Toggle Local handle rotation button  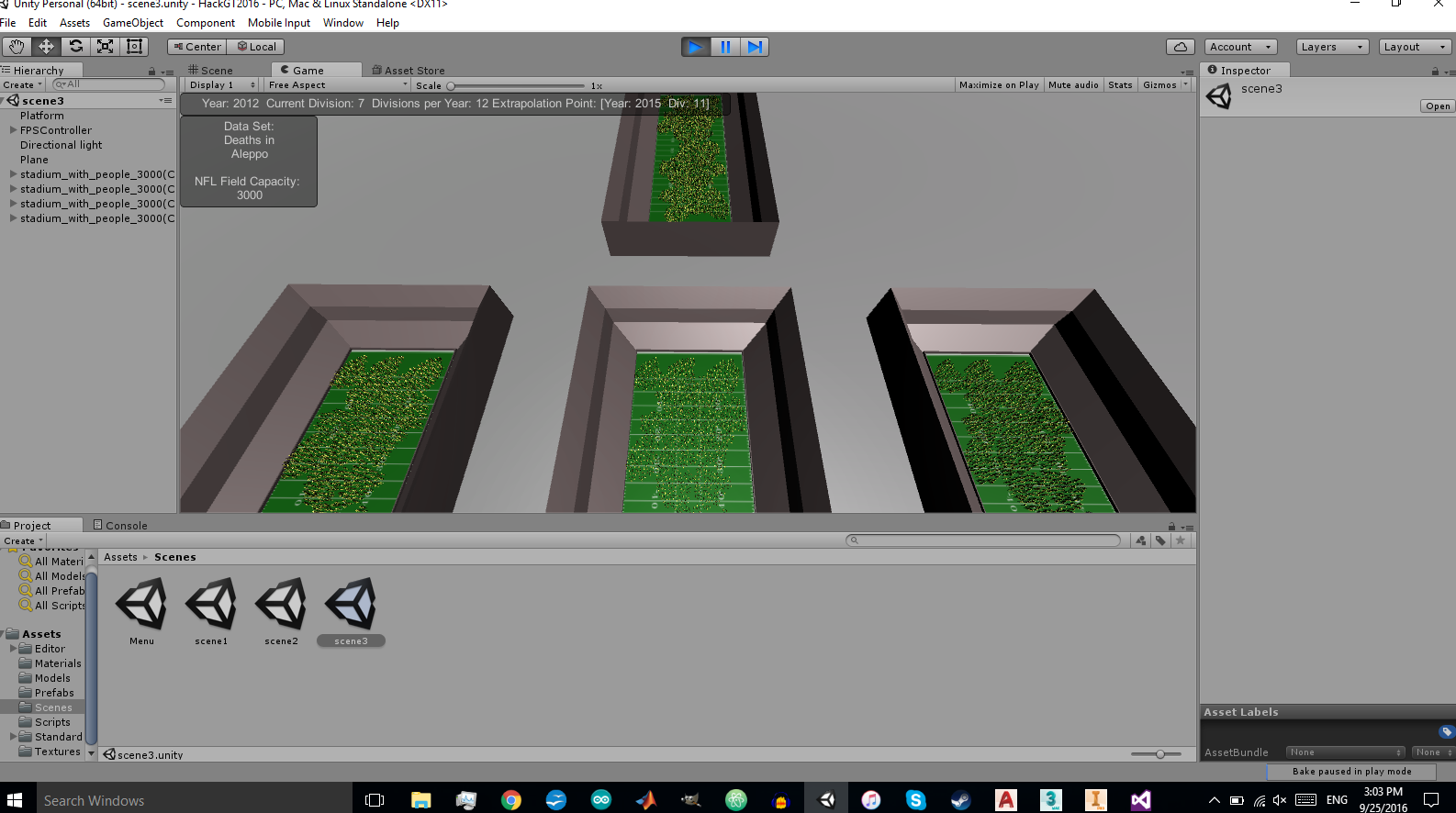click(x=256, y=47)
